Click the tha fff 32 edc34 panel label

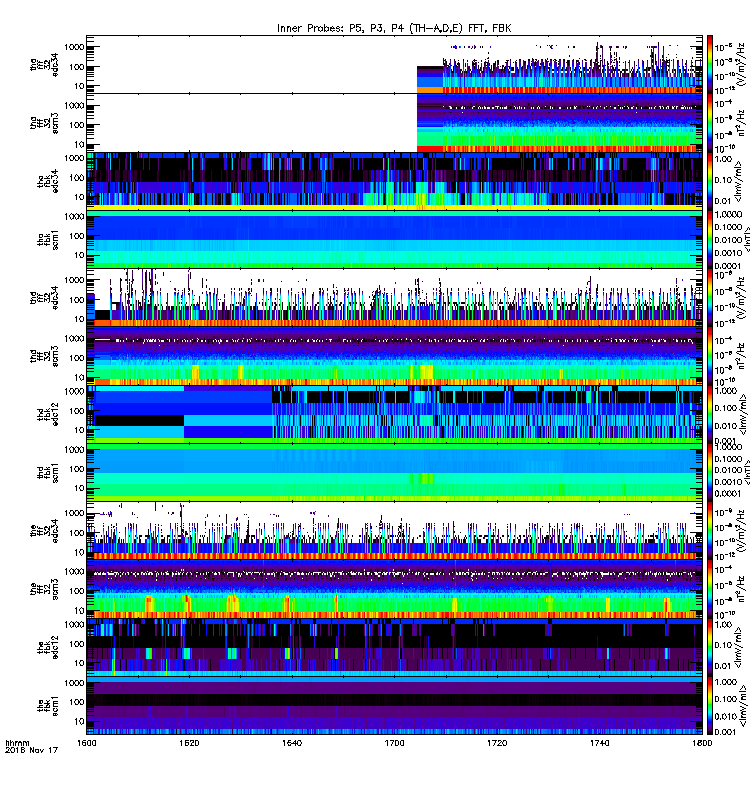pos(44,65)
